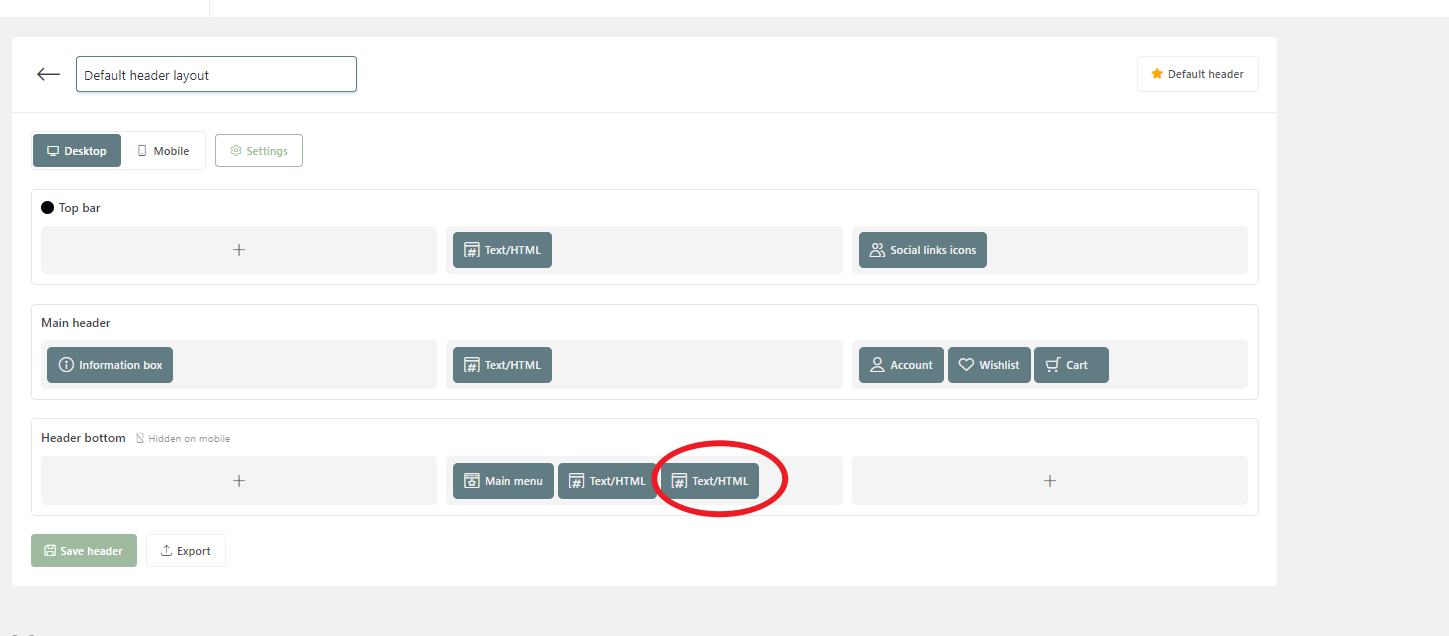The height and width of the screenshot is (636, 1449).
Task: Select the Text/HTML block in Top bar
Action: (x=501, y=249)
